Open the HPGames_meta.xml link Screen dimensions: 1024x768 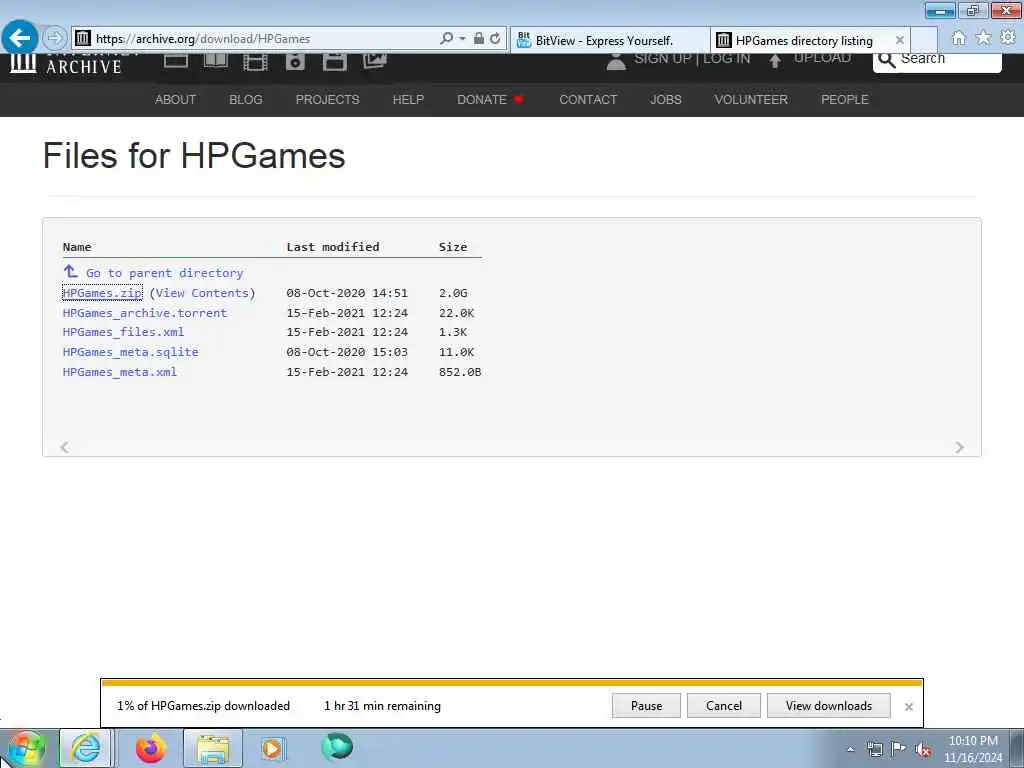pos(120,372)
